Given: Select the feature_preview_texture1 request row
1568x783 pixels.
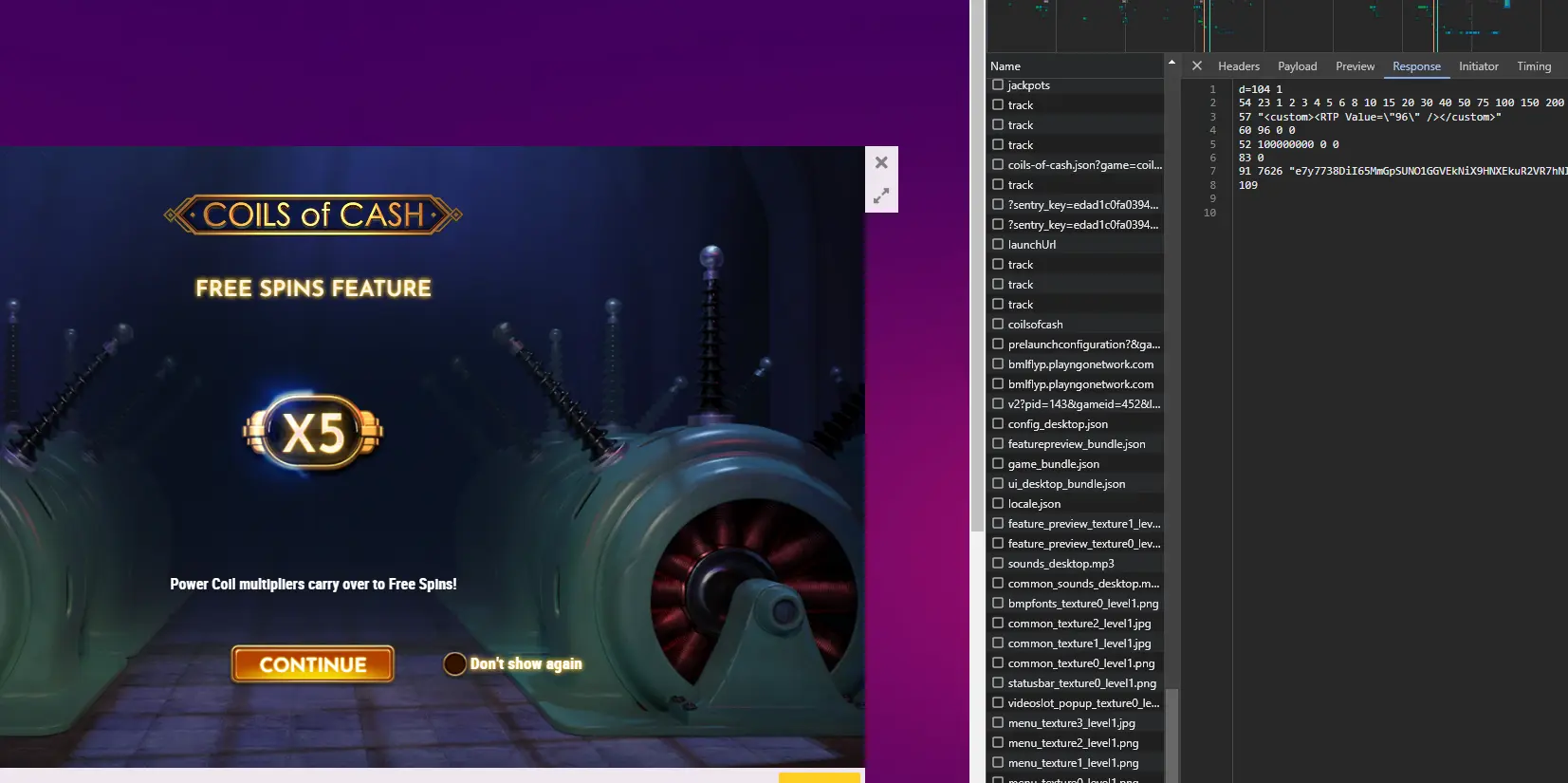Looking at the screenshot, I should tap(1075, 524).
